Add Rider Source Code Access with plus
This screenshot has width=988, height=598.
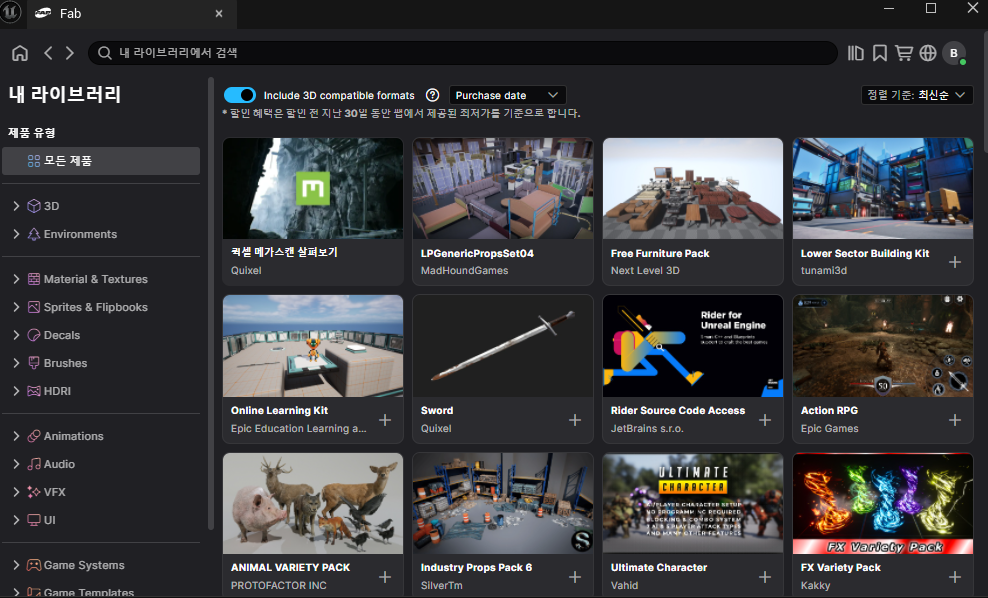tap(765, 420)
